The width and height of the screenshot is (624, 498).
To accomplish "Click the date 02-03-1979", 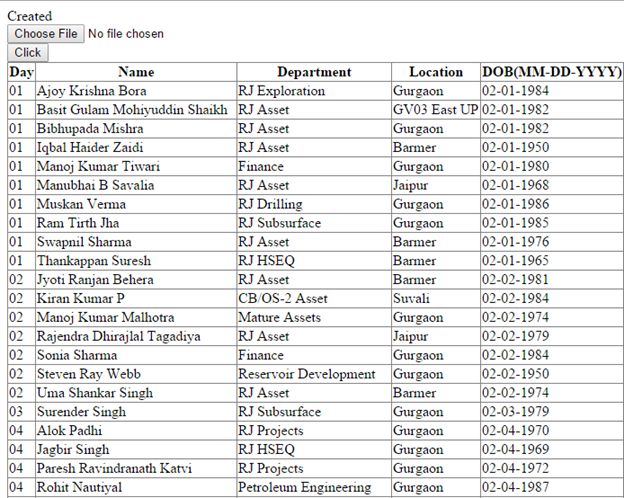I will pos(515,412).
